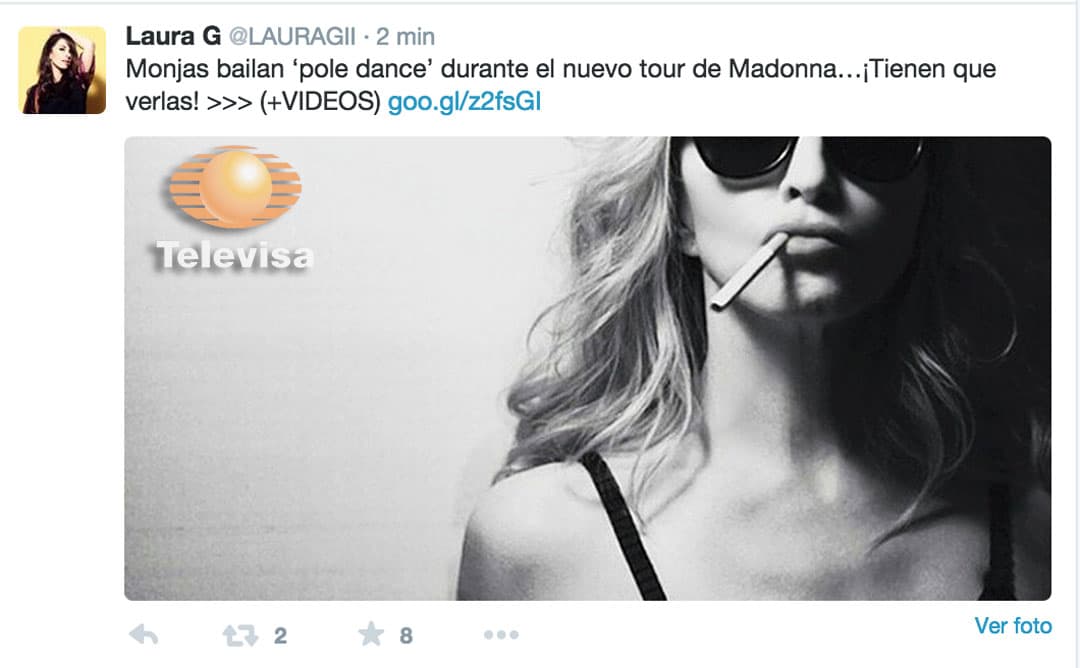Click the (+VIDEOS) text in tweet
This screenshot has height=668, width=1080.
[320, 102]
